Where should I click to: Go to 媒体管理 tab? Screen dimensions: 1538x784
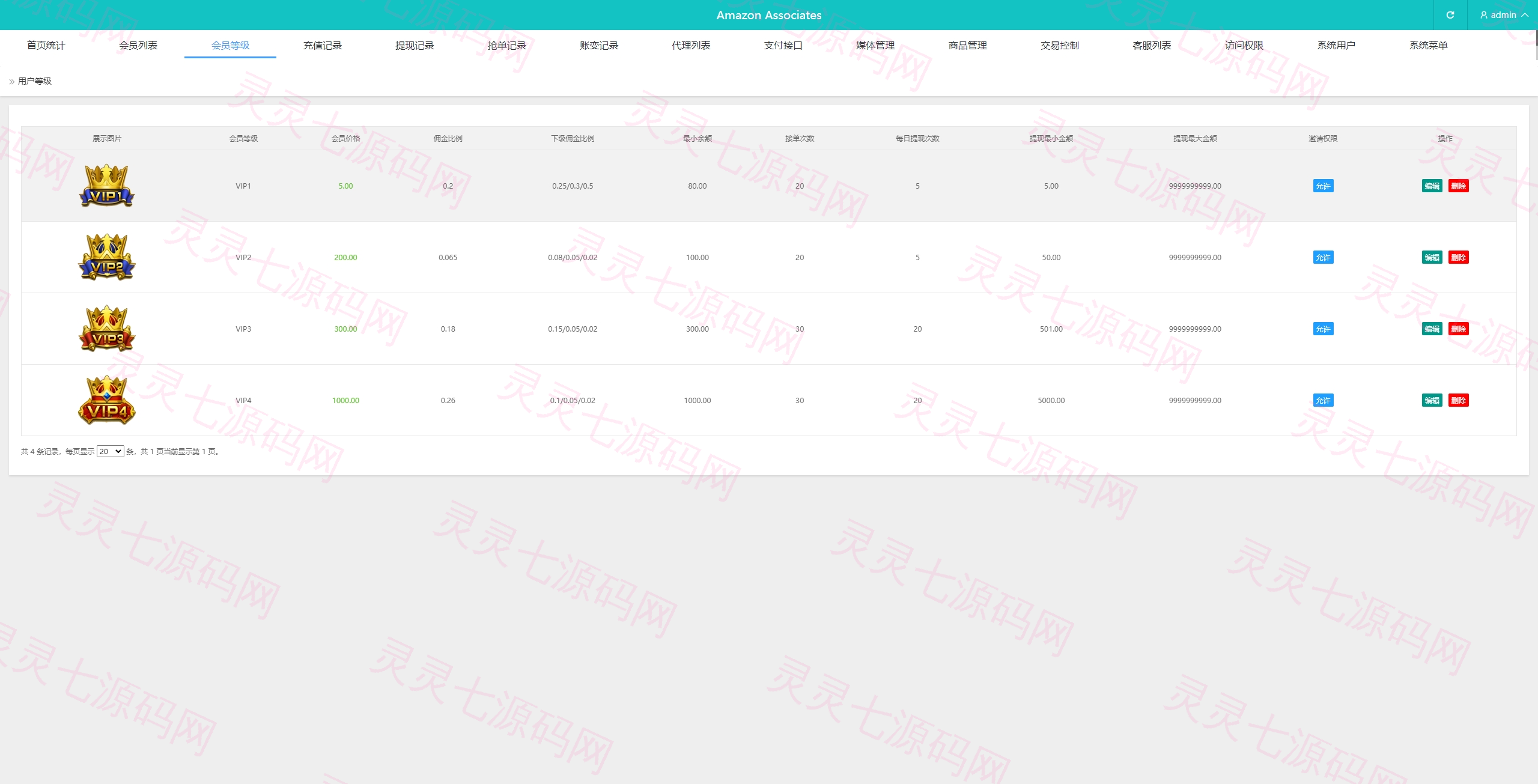pyautogui.click(x=875, y=45)
